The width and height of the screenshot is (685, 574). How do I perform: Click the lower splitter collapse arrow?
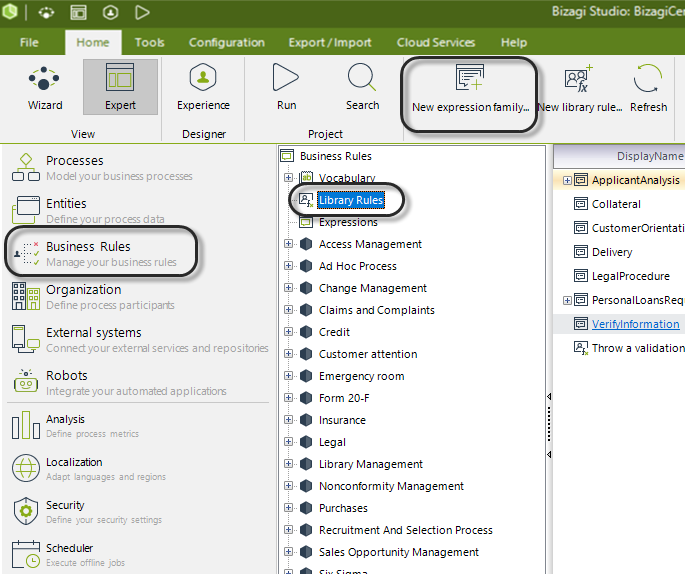(549, 454)
